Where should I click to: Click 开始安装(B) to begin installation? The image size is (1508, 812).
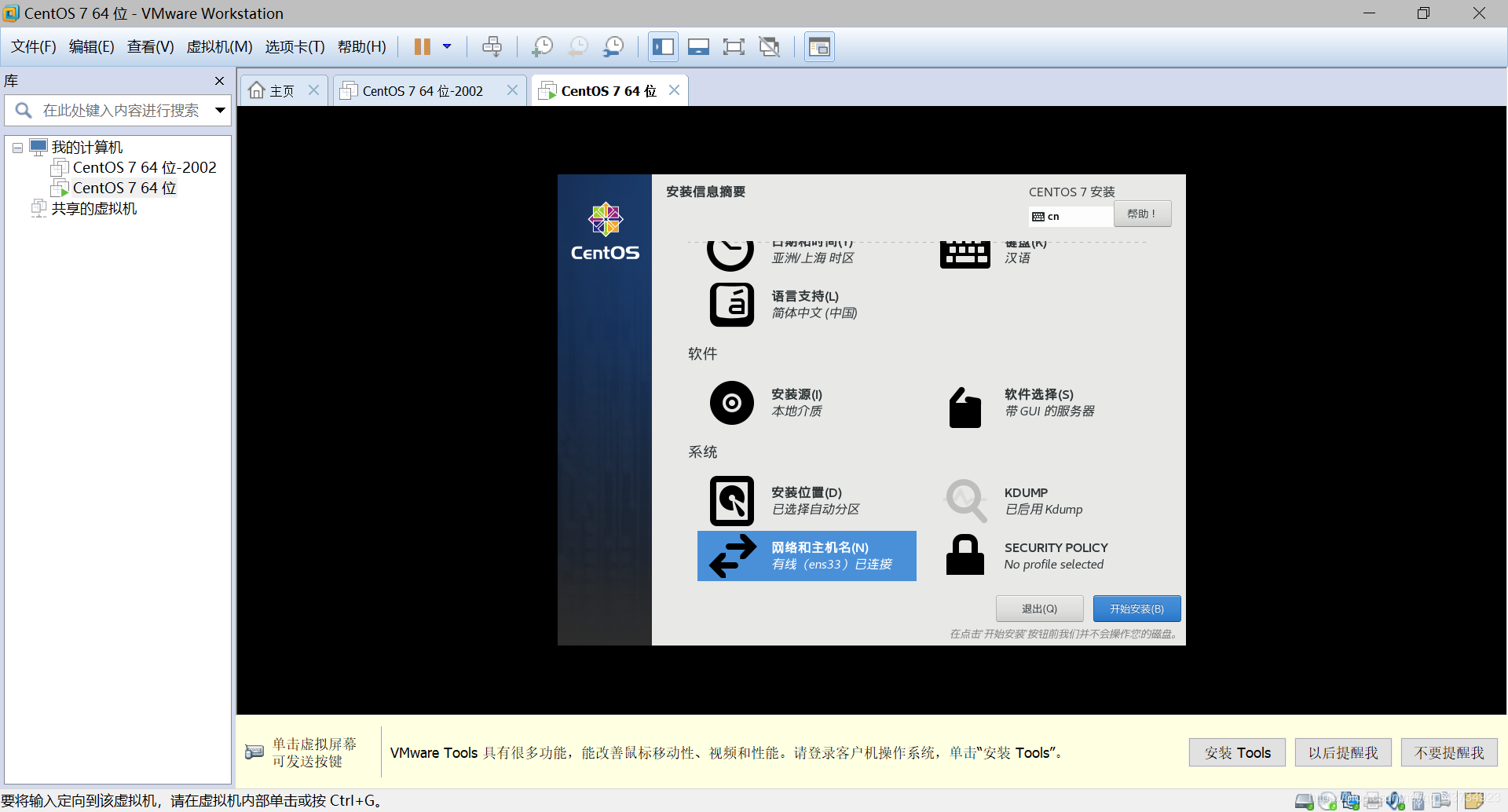coord(1136,609)
